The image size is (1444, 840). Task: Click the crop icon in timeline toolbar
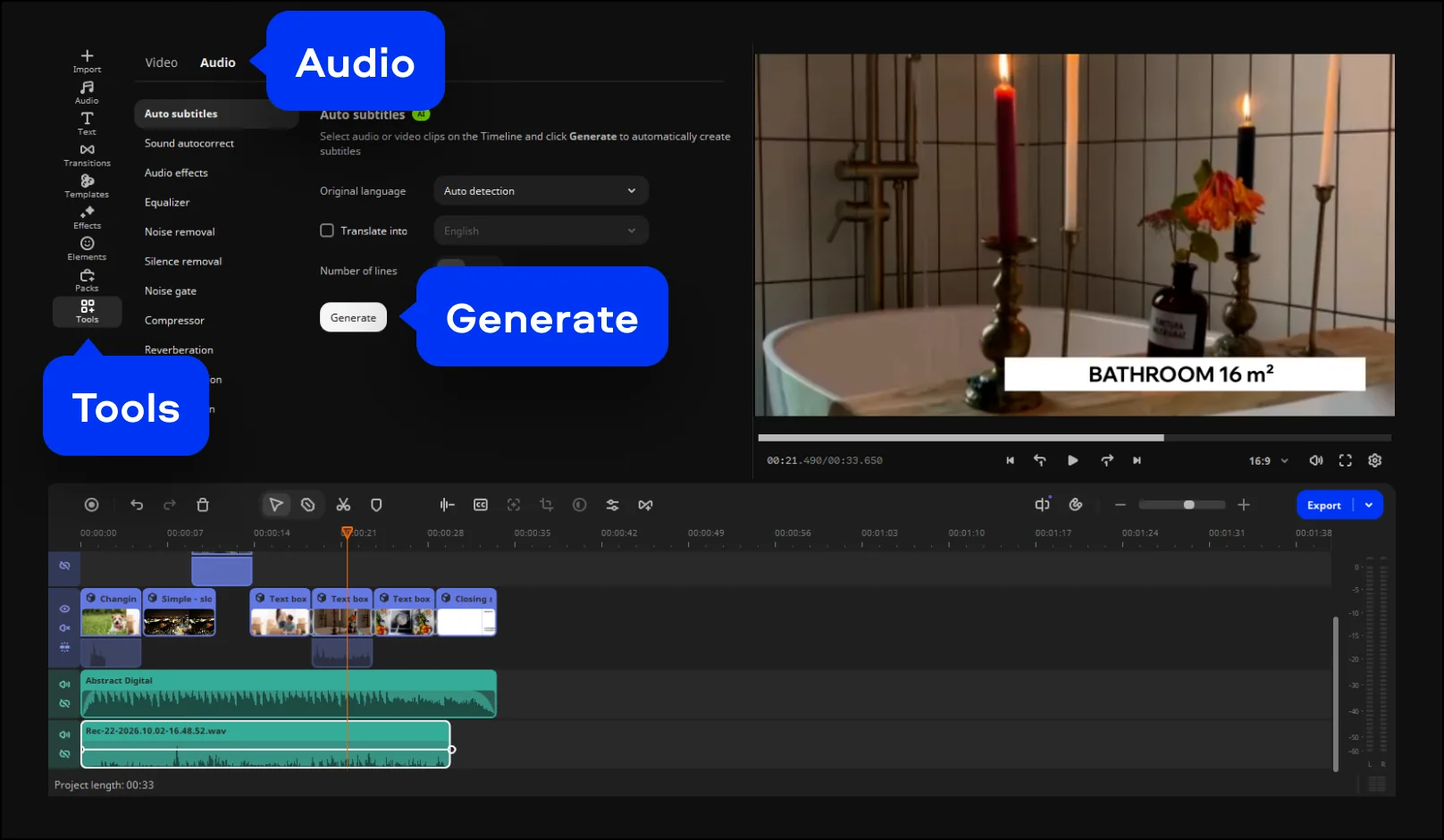(546, 505)
